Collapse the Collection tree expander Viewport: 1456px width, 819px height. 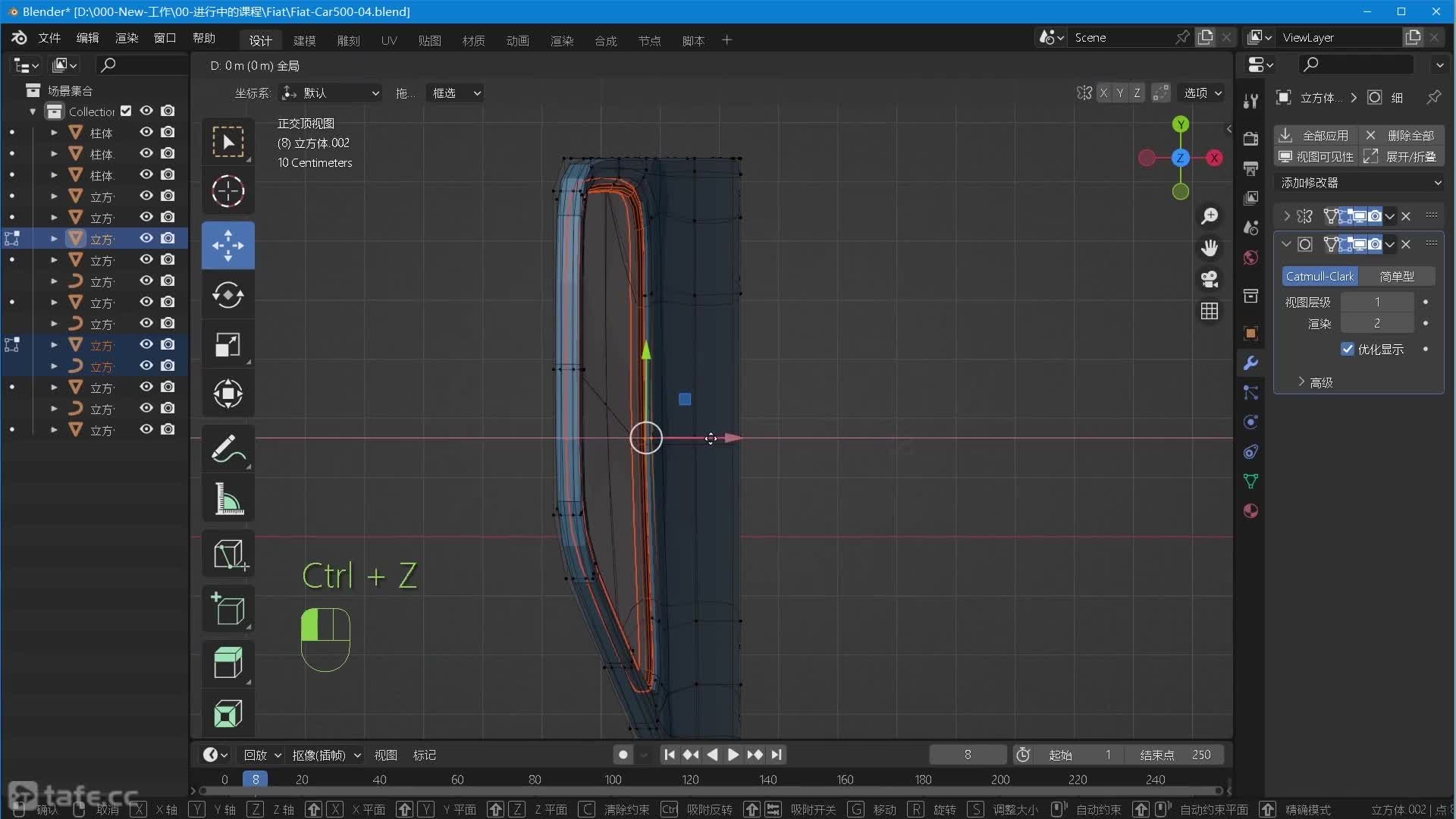pyautogui.click(x=33, y=111)
